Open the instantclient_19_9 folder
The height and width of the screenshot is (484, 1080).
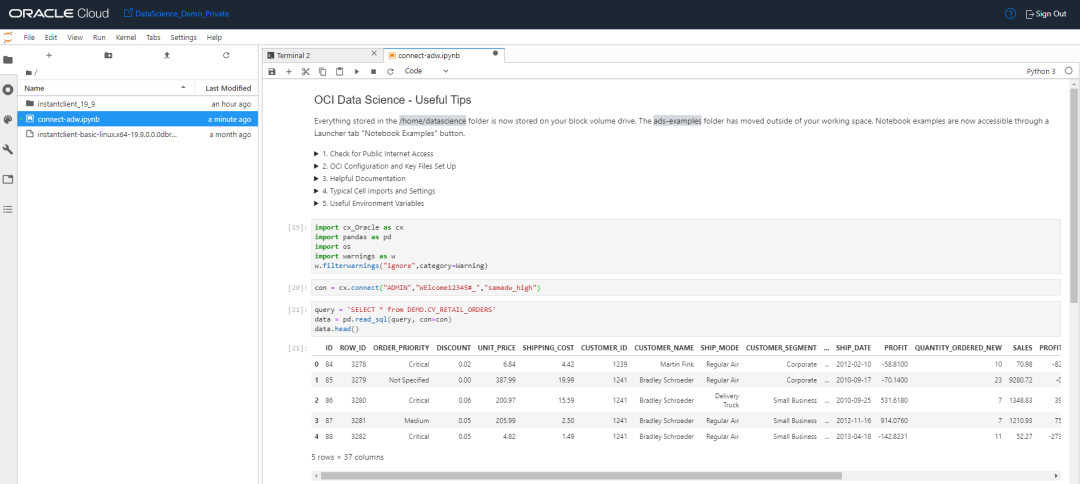click(x=138, y=104)
